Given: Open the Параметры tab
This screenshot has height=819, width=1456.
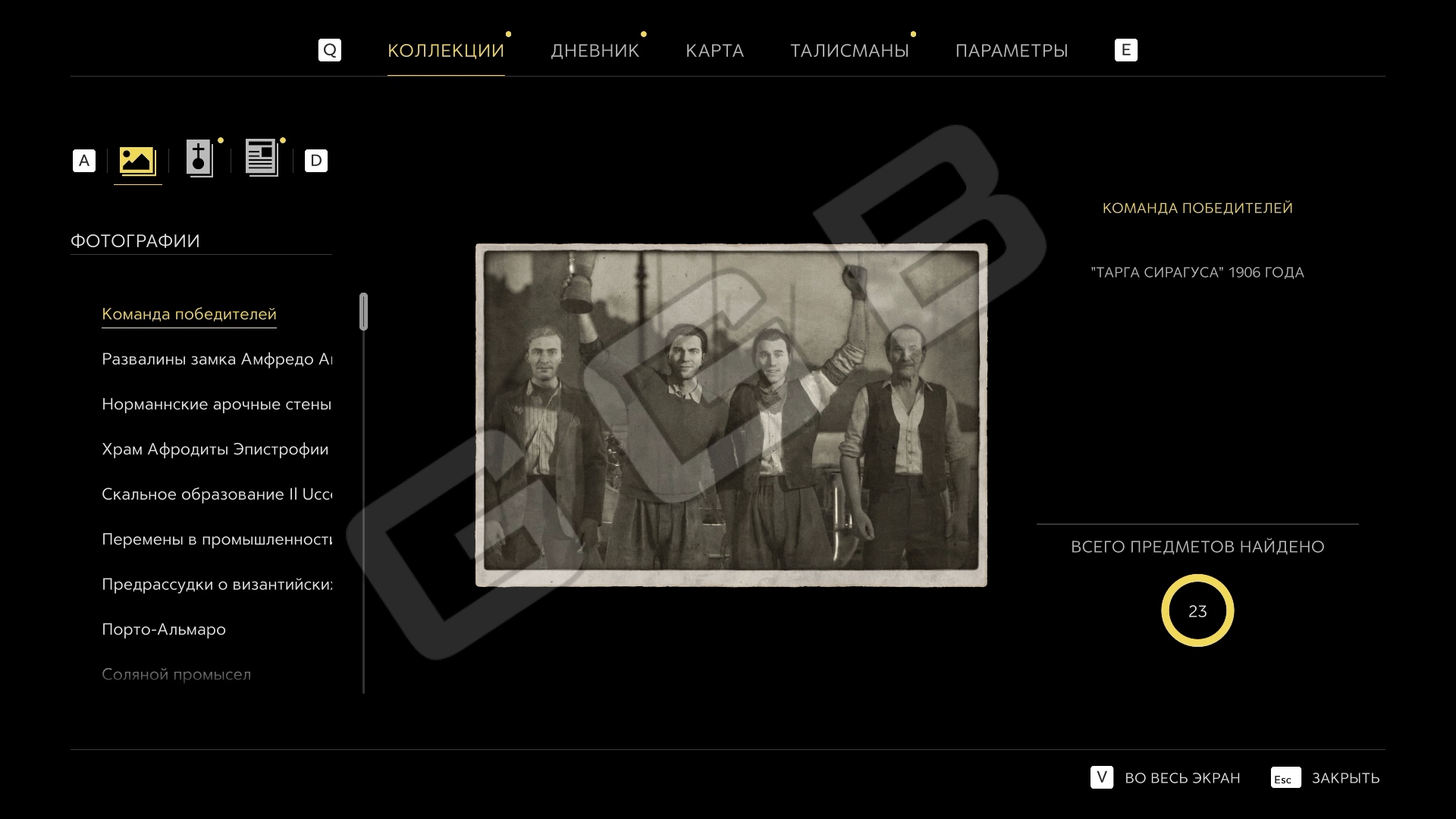Looking at the screenshot, I should (1012, 51).
